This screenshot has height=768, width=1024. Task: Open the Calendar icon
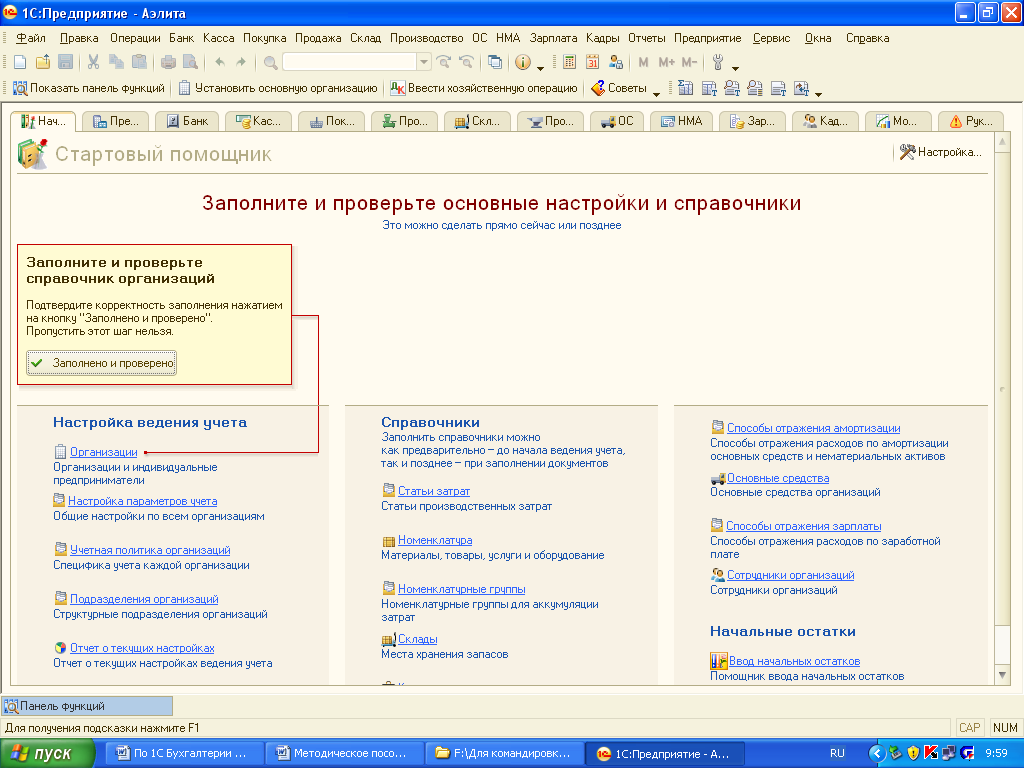point(592,62)
